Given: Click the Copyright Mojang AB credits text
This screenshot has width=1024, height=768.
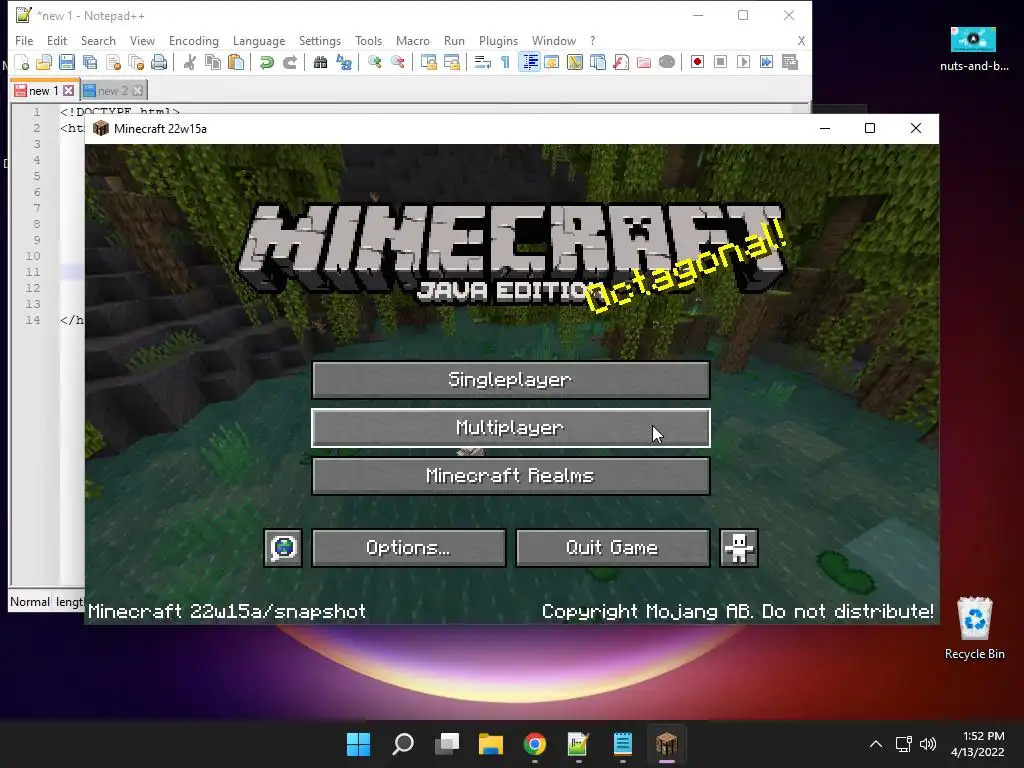Looking at the screenshot, I should pyautogui.click(x=737, y=612).
